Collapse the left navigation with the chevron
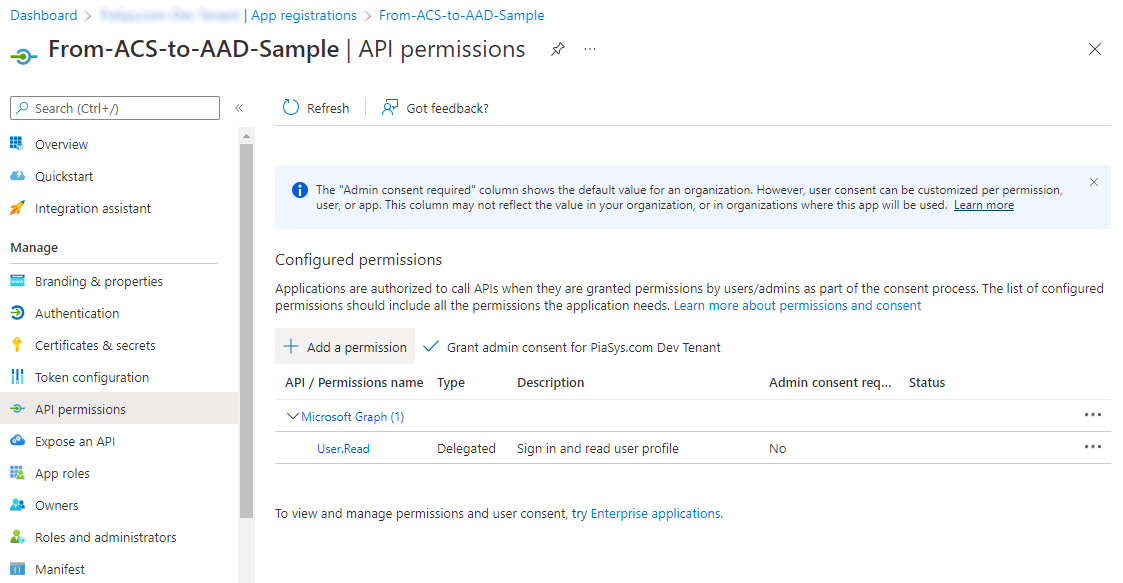Screen dimensions: 1123x583 coord(240,110)
